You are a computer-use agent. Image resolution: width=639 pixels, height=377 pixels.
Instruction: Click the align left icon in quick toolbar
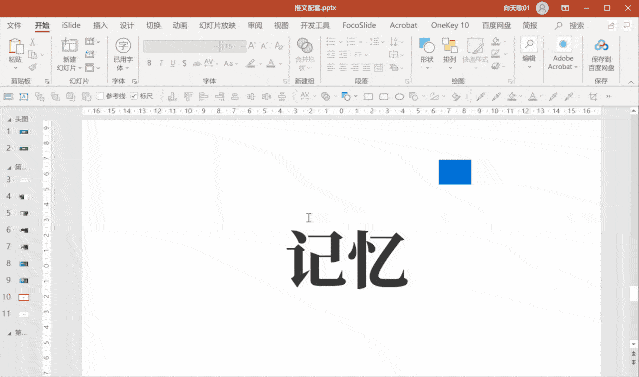click(203, 97)
